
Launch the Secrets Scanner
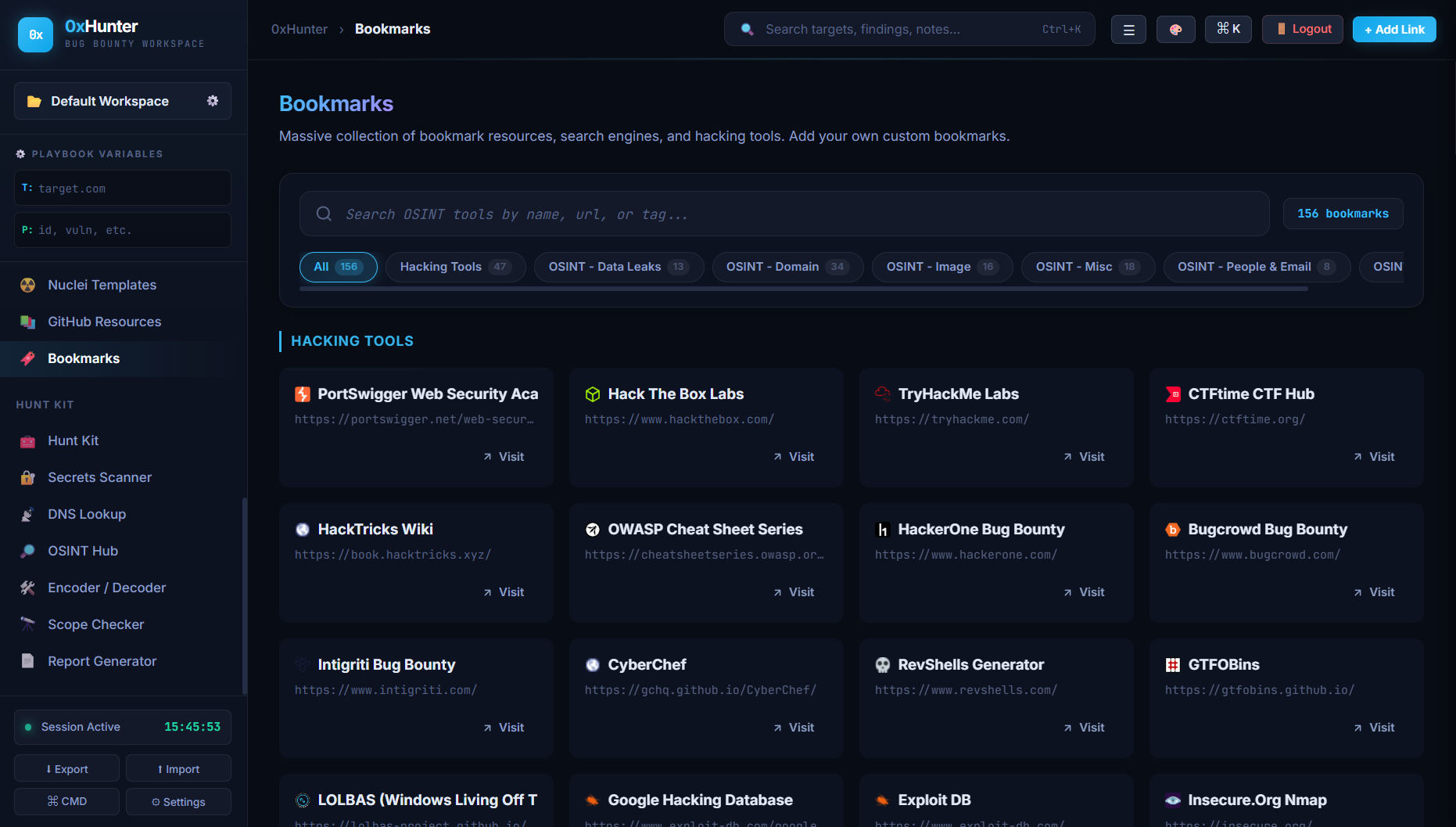click(99, 477)
